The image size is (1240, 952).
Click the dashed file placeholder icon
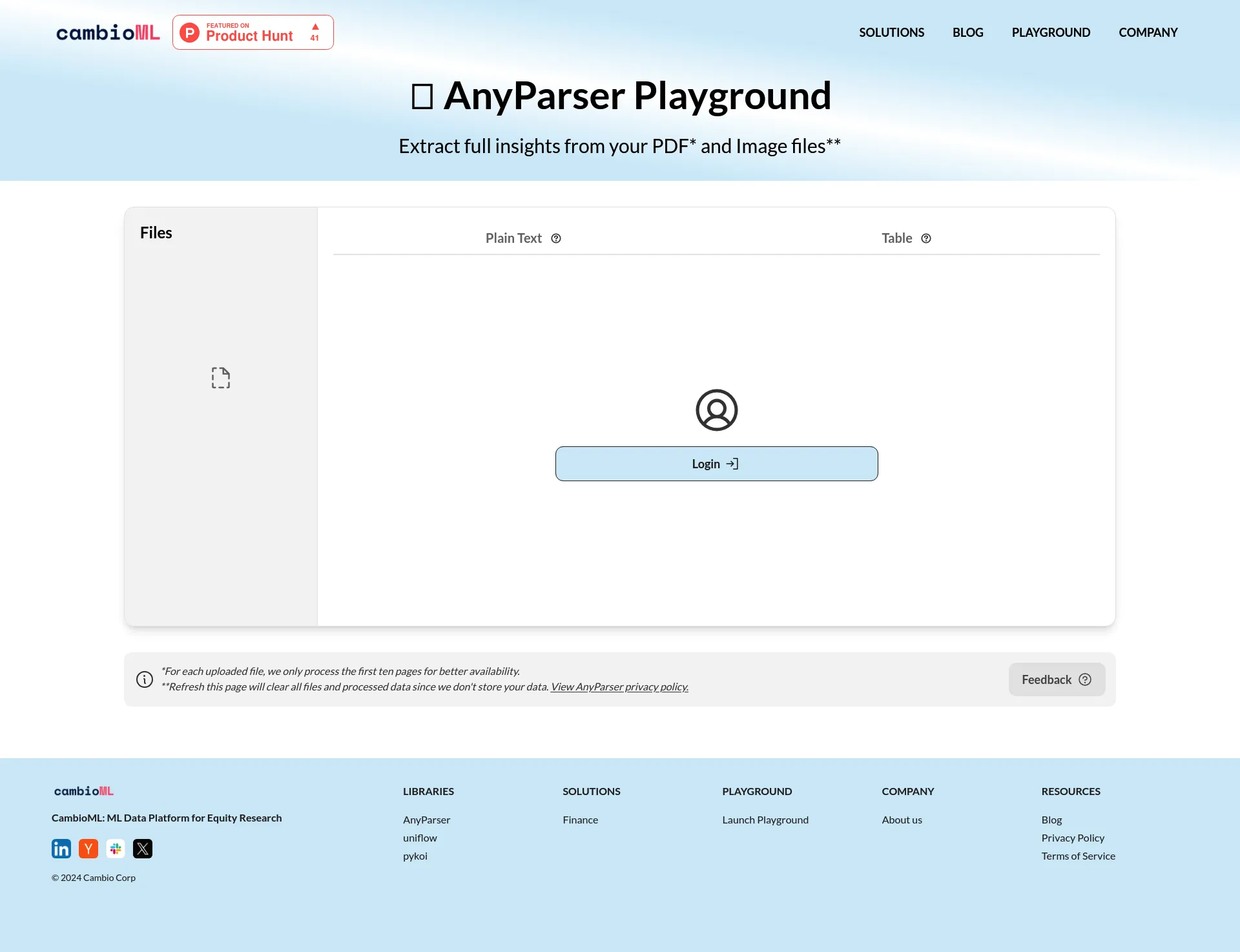(x=221, y=378)
